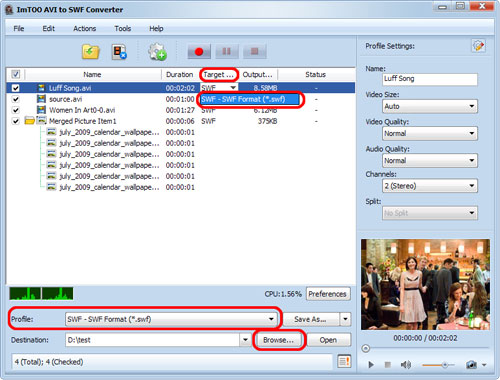Open the Save As dropdown arrow
This screenshot has width=500, height=380.
click(x=345, y=319)
